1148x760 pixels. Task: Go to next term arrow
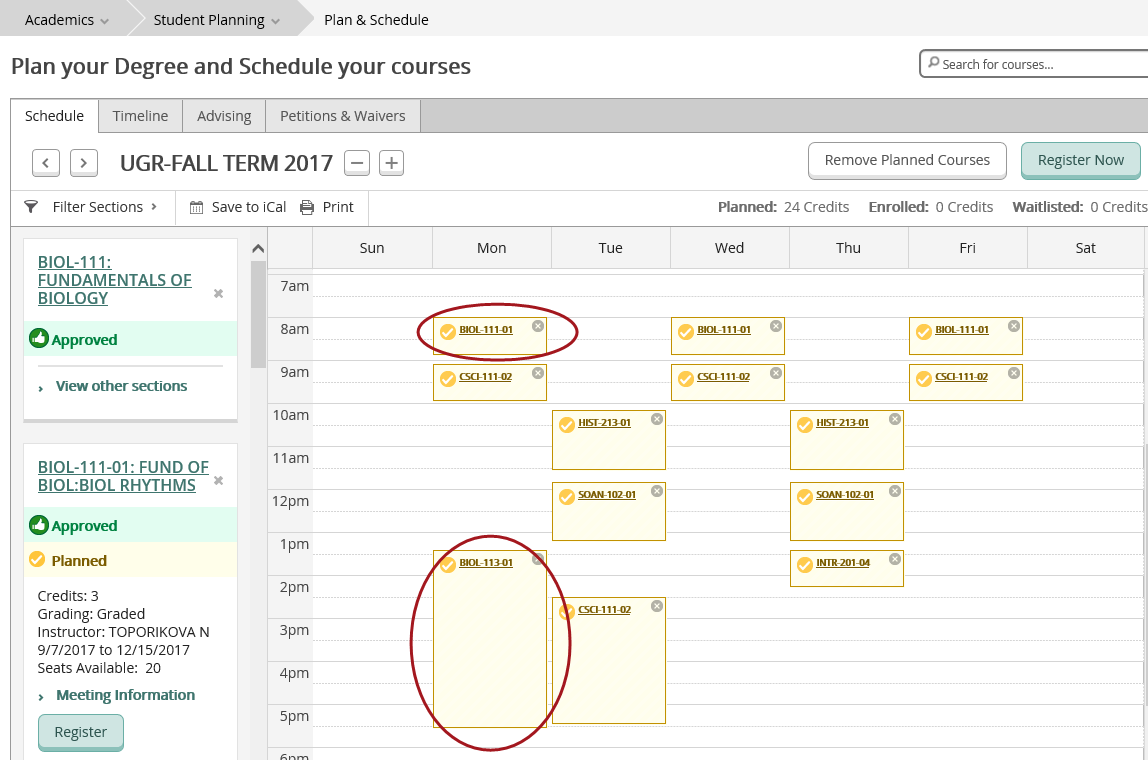[x=83, y=163]
